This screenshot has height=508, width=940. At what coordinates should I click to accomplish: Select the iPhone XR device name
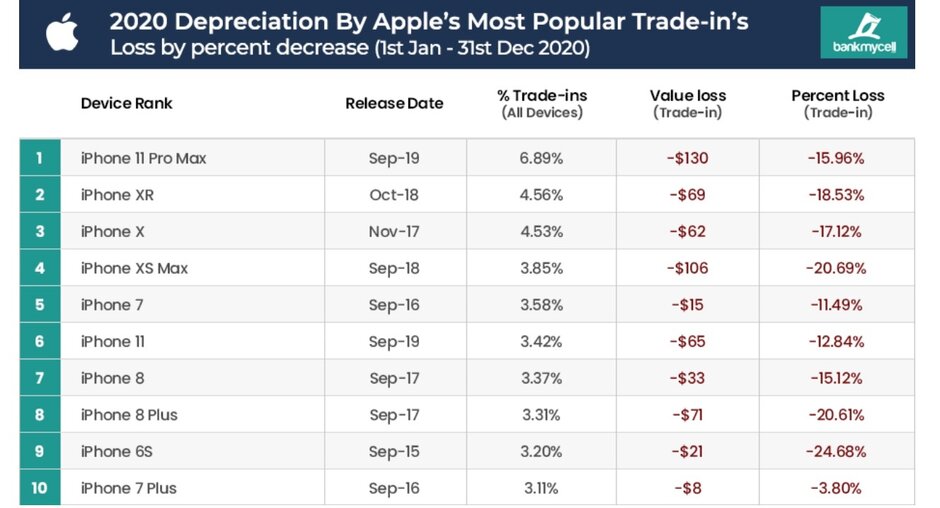tap(118, 195)
